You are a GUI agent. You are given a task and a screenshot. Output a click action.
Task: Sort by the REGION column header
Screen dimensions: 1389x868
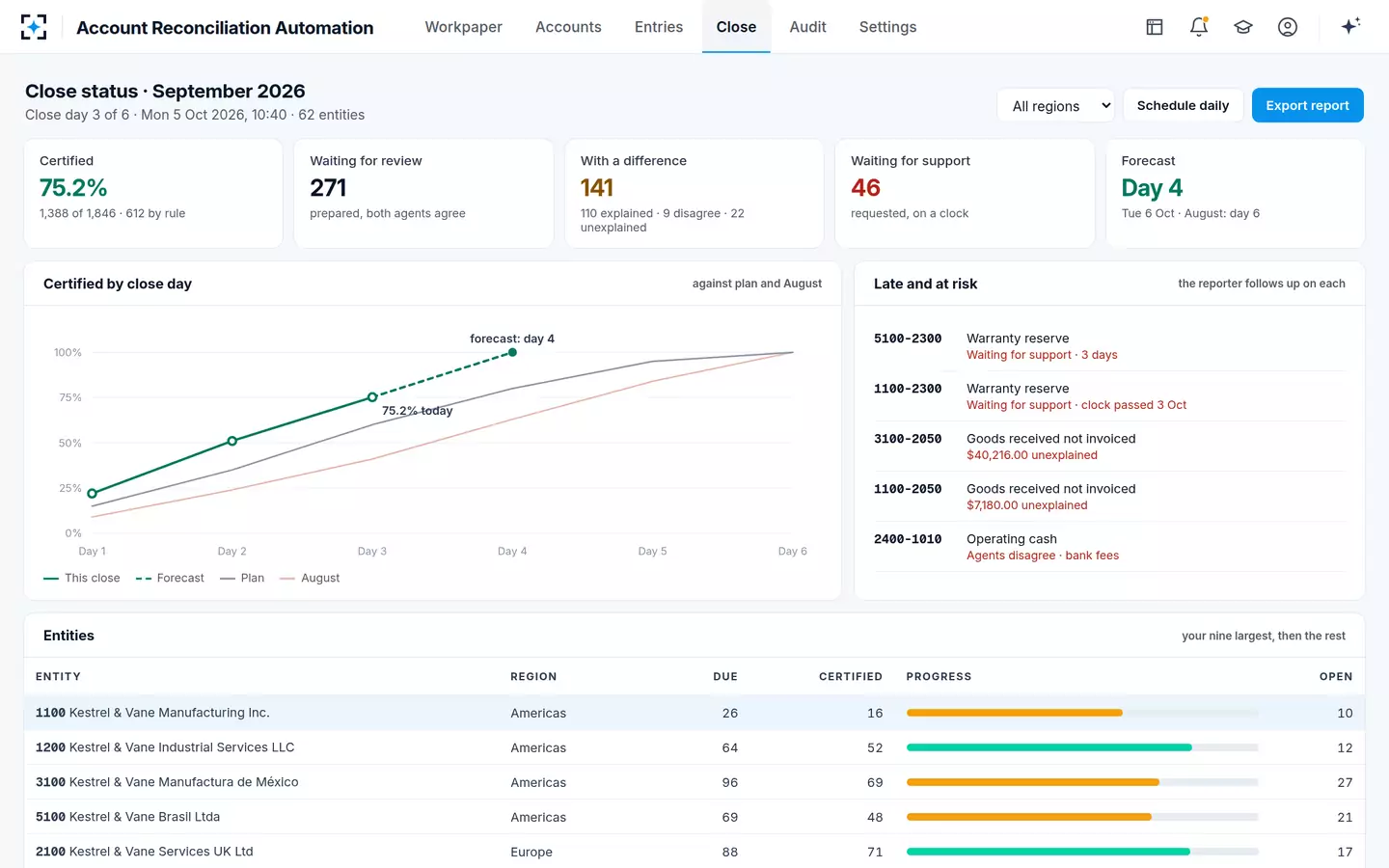(x=533, y=677)
